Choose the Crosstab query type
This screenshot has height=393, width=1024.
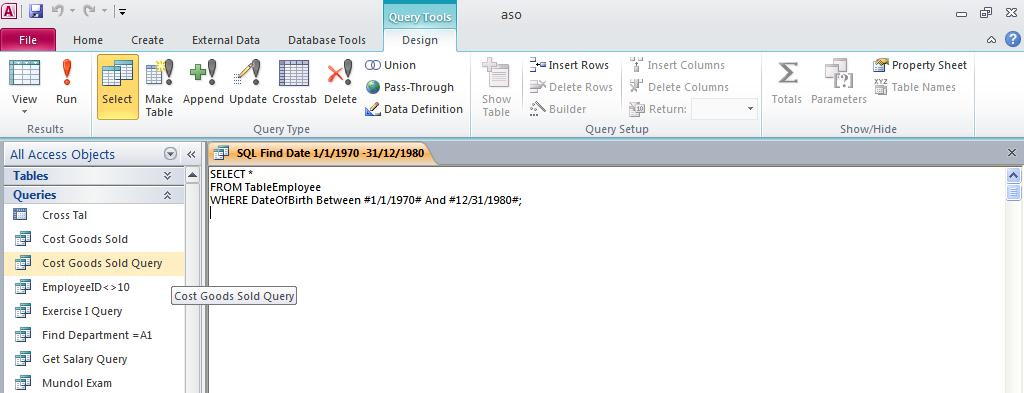pos(294,83)
